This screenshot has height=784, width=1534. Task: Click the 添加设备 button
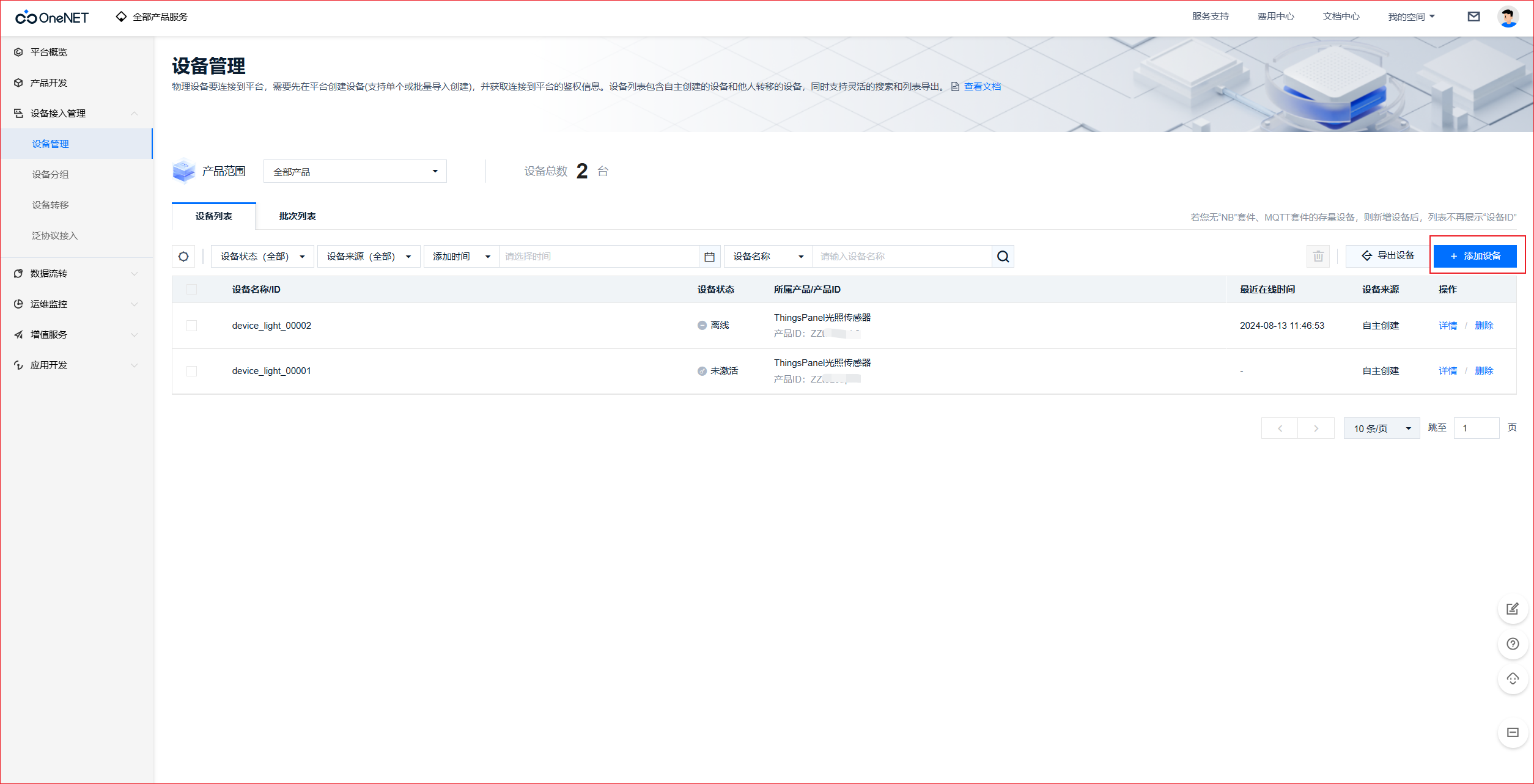(x=1475, y=256)
